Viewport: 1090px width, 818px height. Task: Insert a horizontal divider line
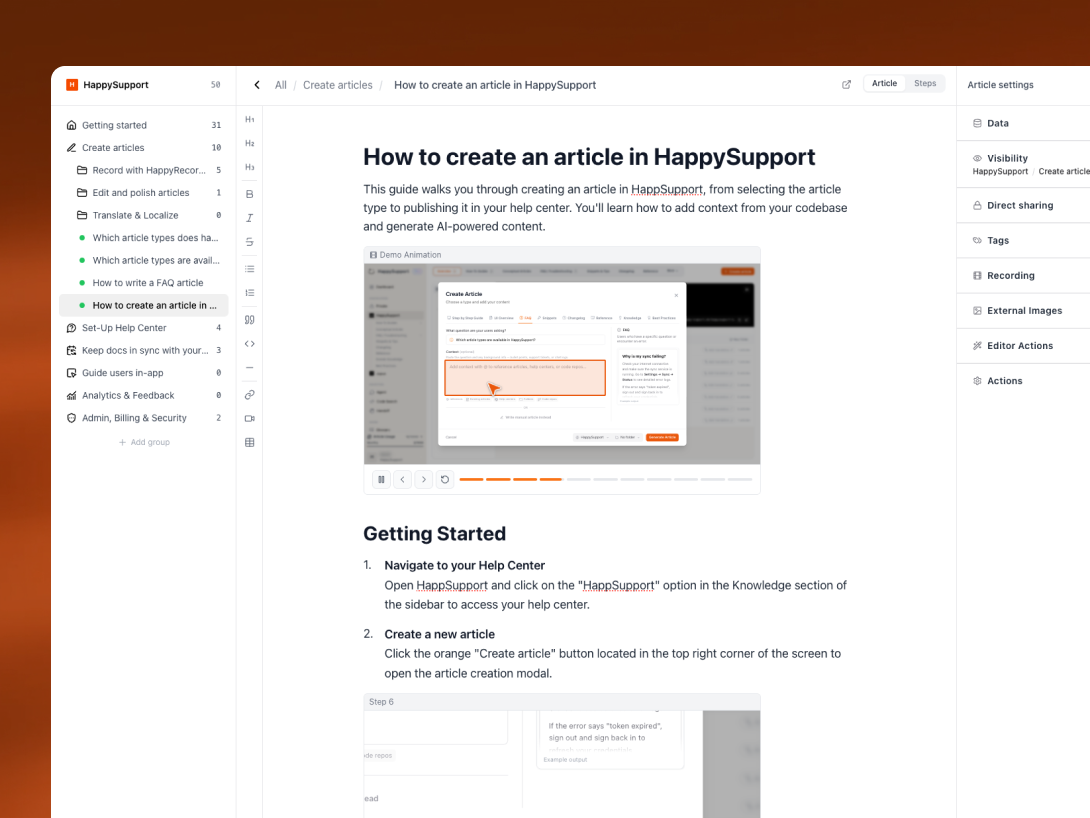pyautogui.click(x=250, y=368)
